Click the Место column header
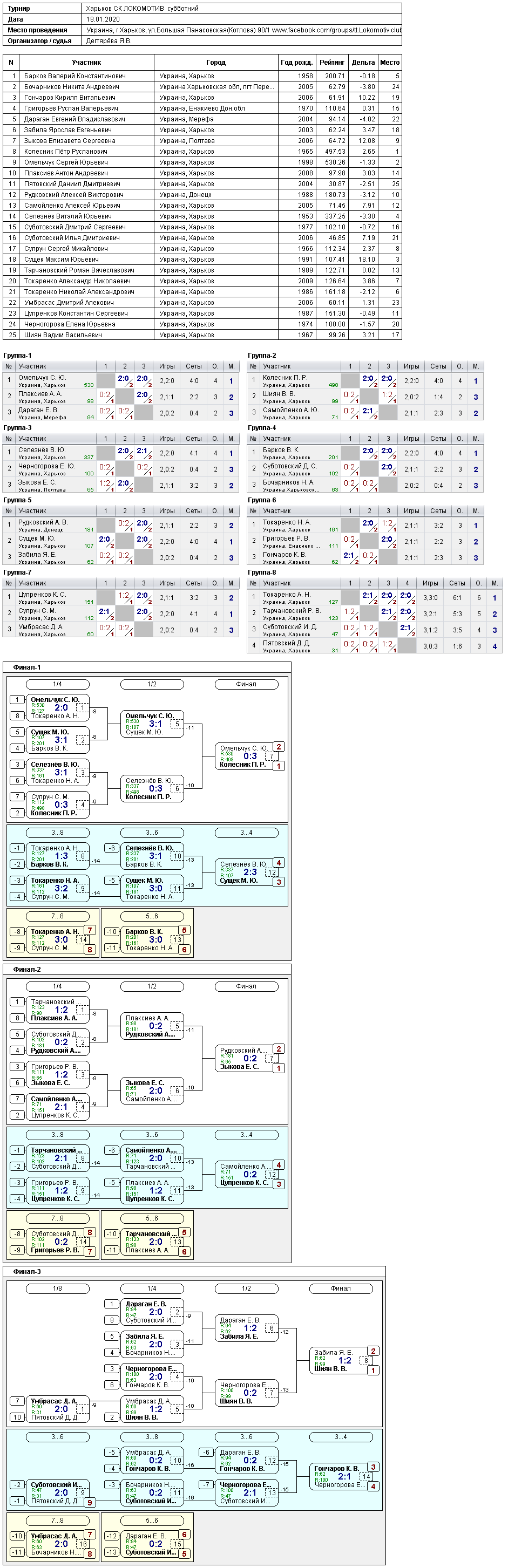The image size is (508, 1568). pos(390,63)
